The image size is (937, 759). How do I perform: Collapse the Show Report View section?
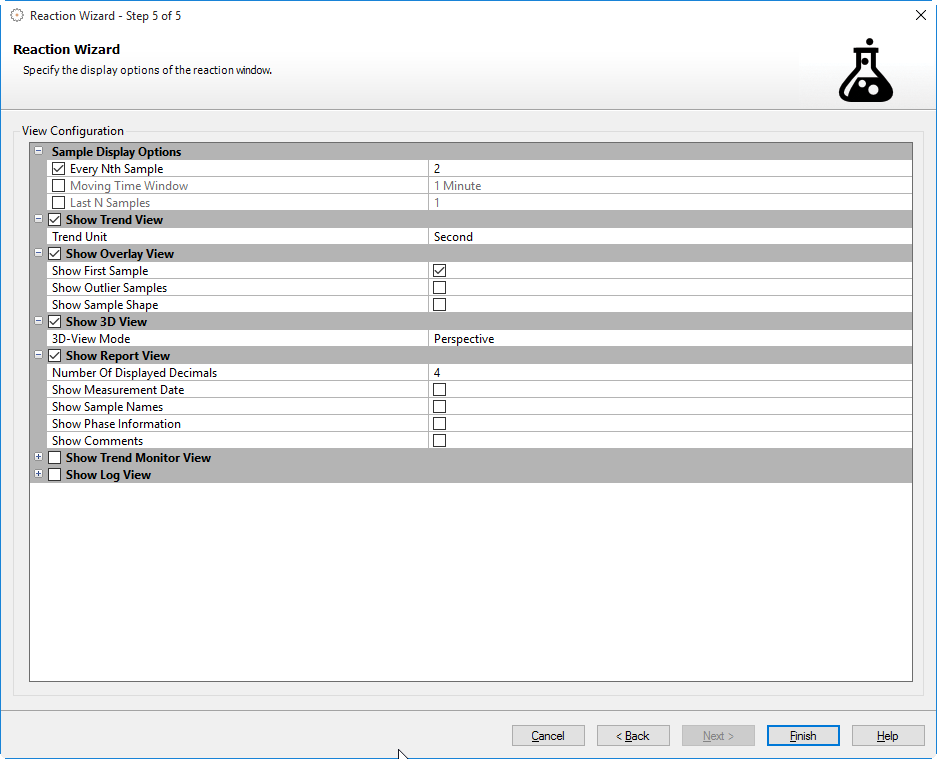tap(39, 356)
